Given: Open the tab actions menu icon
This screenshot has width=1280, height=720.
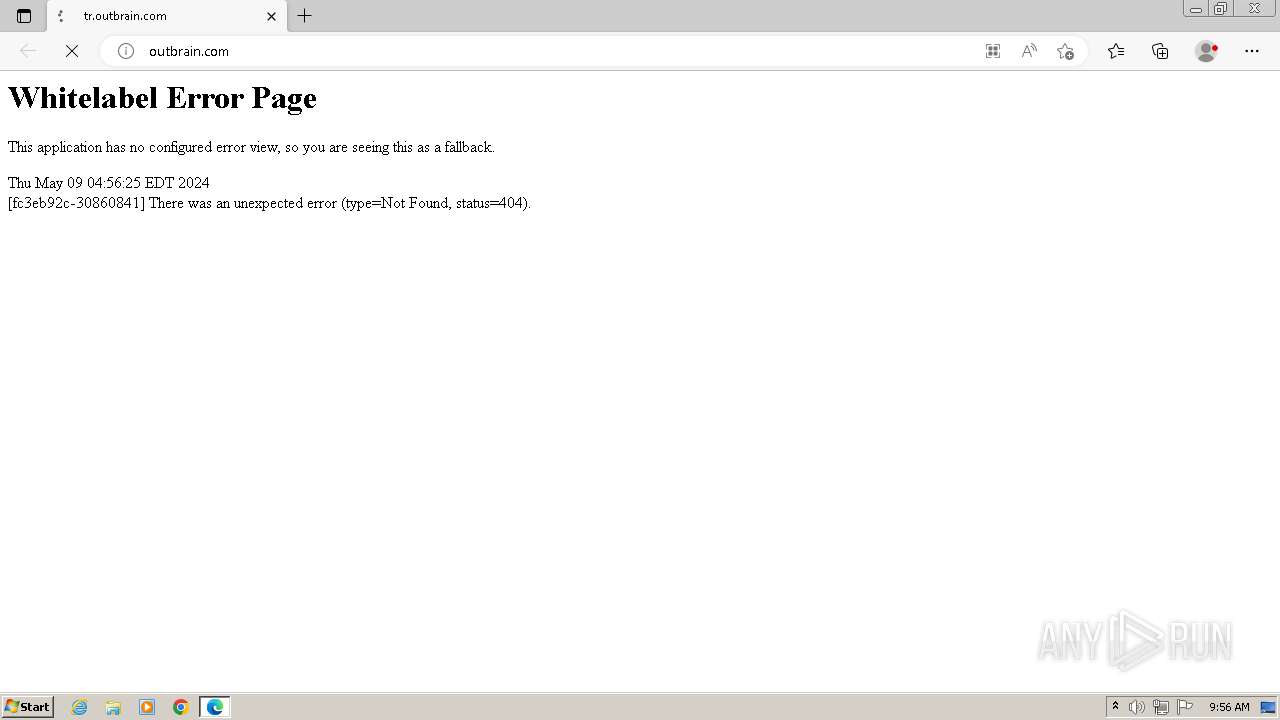Looking at the screenshot, I should [24, 16].
